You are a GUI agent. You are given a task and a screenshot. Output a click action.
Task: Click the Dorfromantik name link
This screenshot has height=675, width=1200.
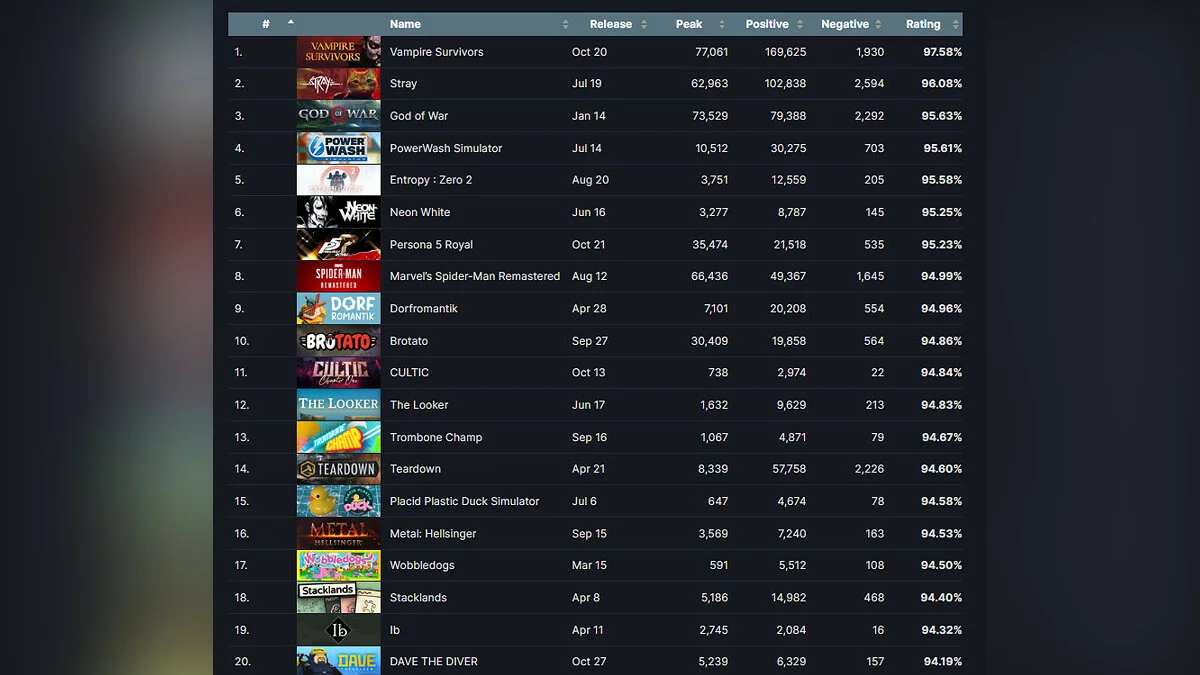424,308
